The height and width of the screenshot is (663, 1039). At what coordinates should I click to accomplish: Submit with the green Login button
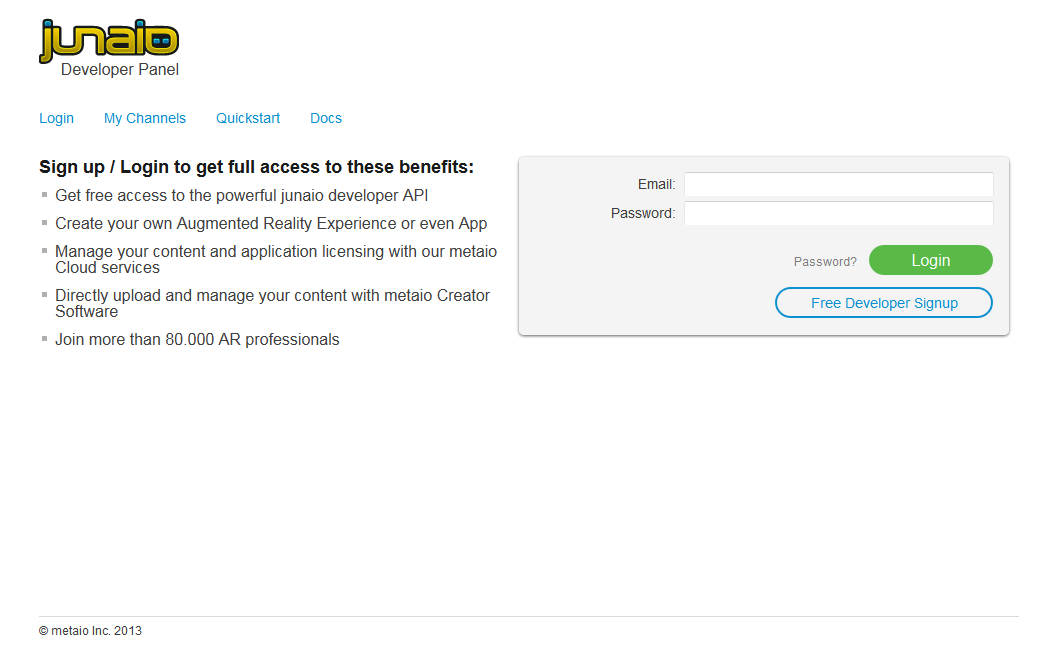click(930, 260)
